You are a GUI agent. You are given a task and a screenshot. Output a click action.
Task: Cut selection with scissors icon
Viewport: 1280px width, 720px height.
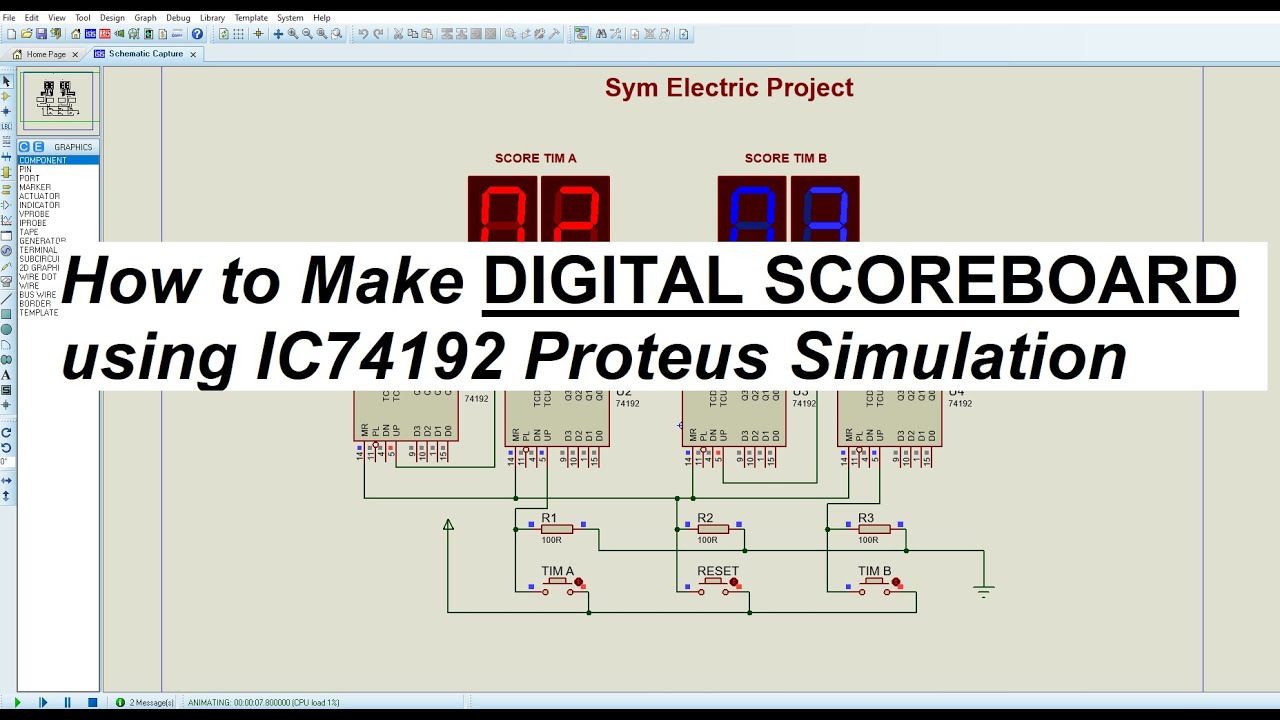[x=398, y=34]
